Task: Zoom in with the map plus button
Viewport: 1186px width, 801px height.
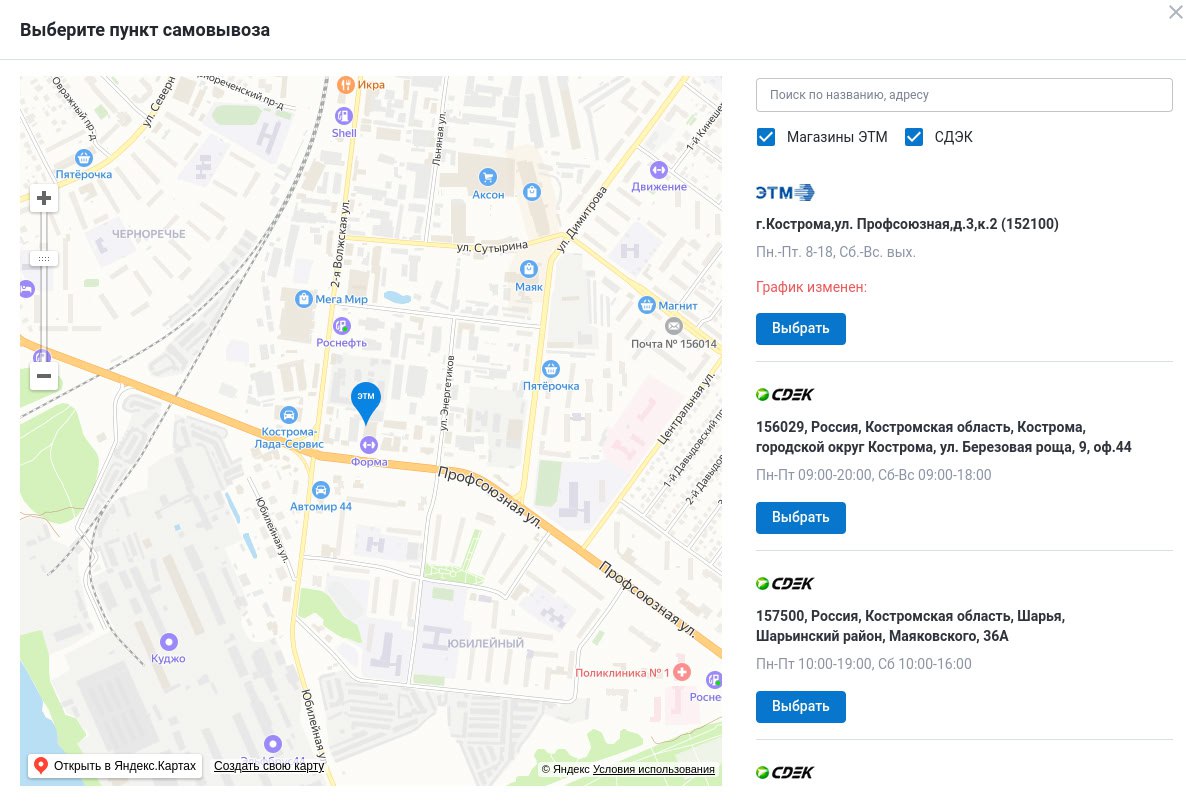Action: point(44,198)
